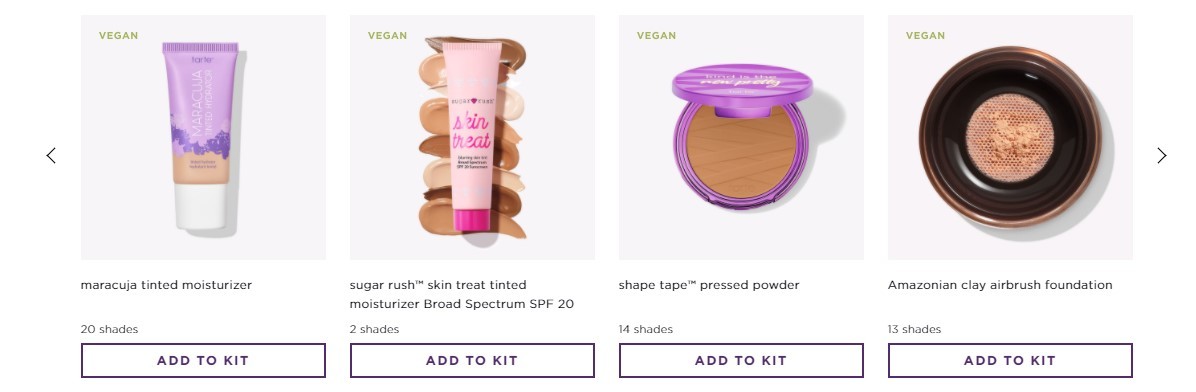This screenshot has width=1196, height=392.
Task: Open Amazonian clay airbrush foundation title link
Action: coord(1000,285)
